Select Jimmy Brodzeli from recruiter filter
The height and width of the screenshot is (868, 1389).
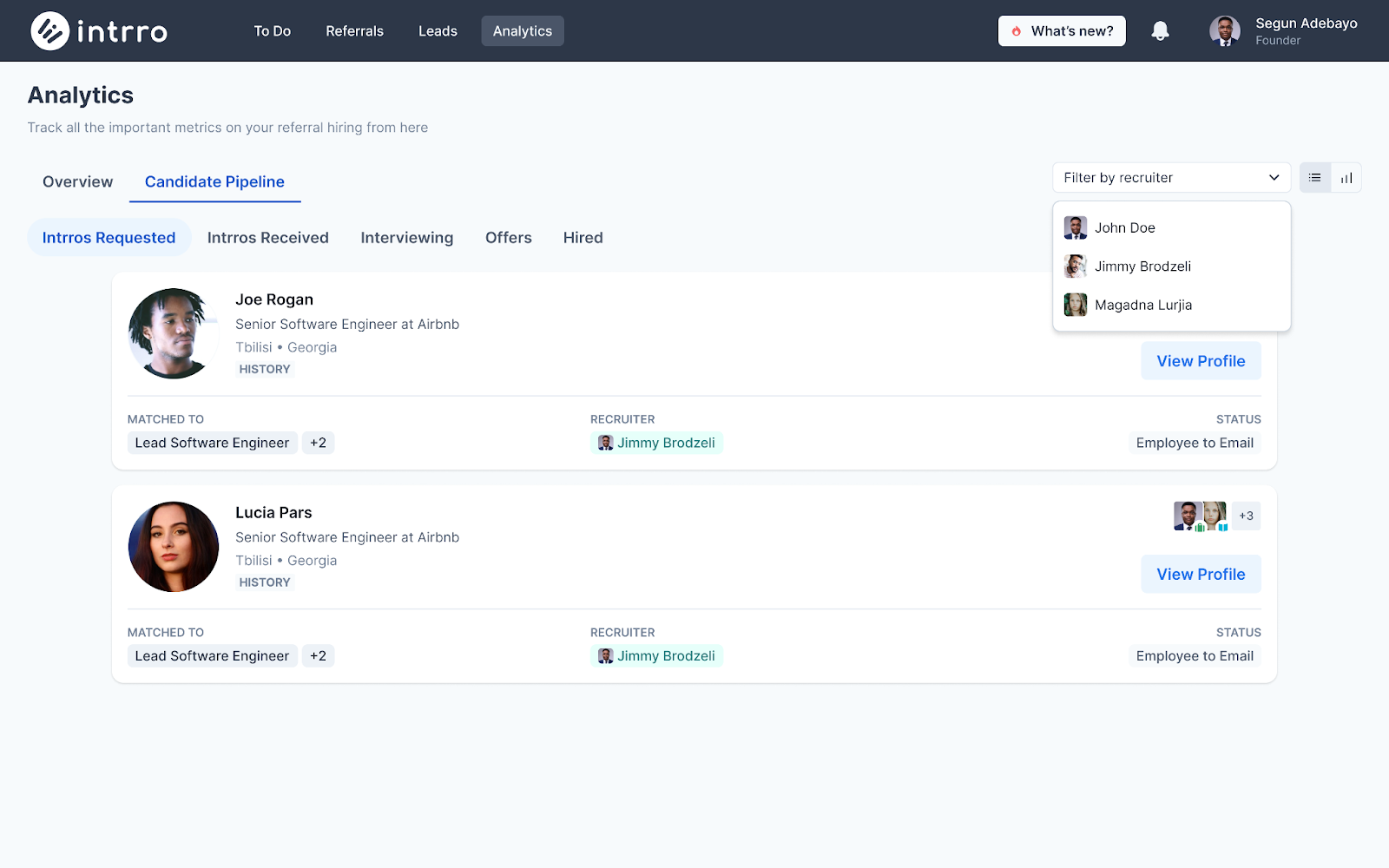pyautogui.click(x=1172, y=266)
